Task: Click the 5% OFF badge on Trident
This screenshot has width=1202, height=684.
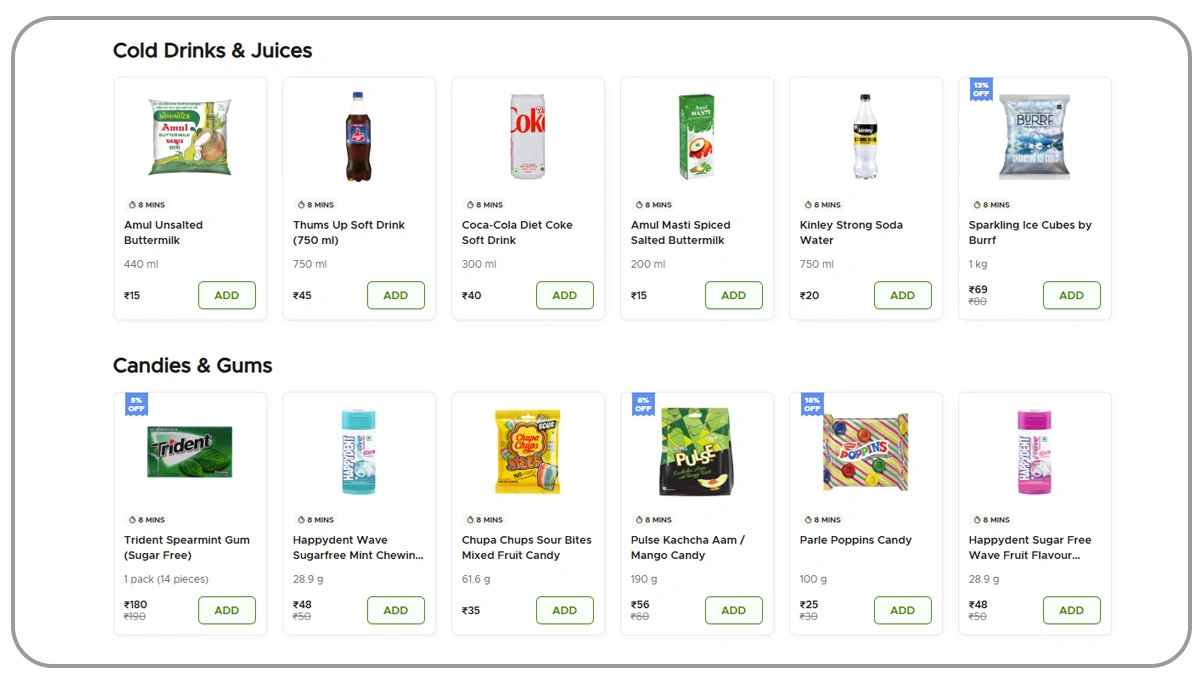Action: click(x=136, y=404)
